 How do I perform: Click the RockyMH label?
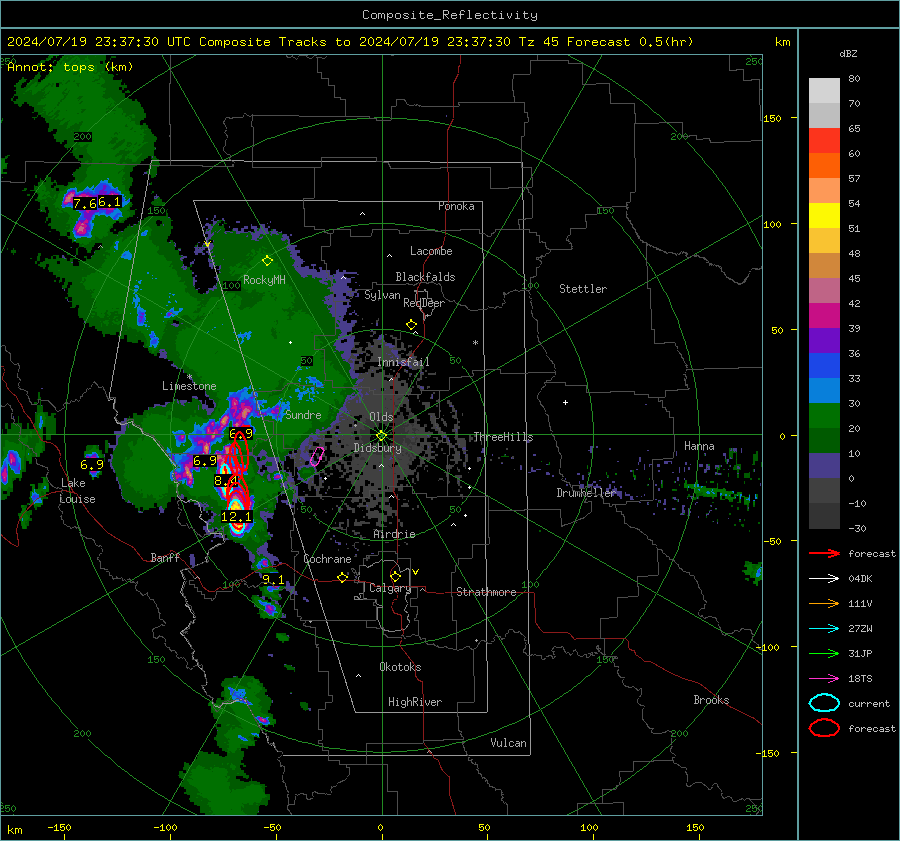264,280
